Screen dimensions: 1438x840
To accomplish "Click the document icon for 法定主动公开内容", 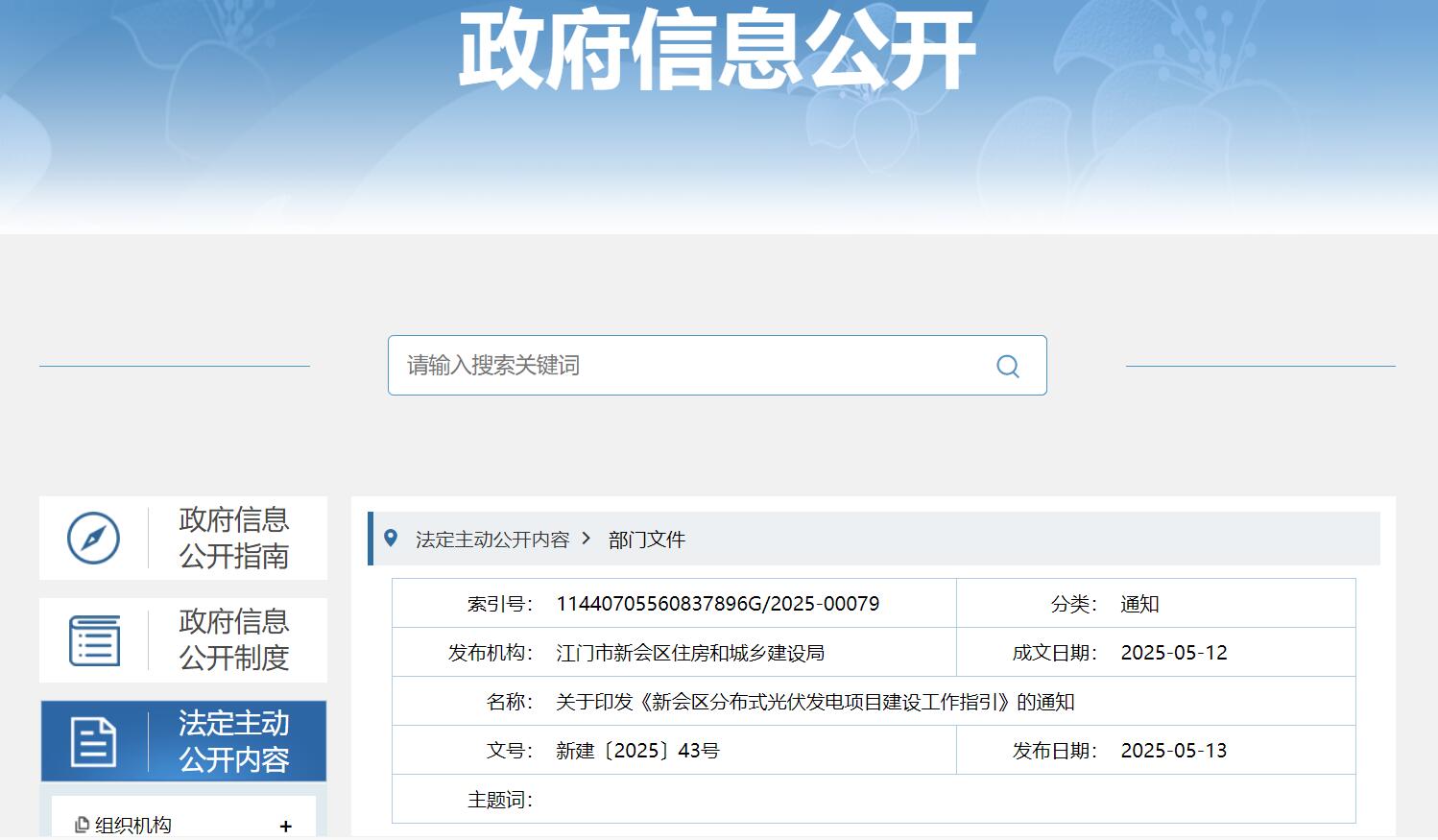I will coord(93,742).
